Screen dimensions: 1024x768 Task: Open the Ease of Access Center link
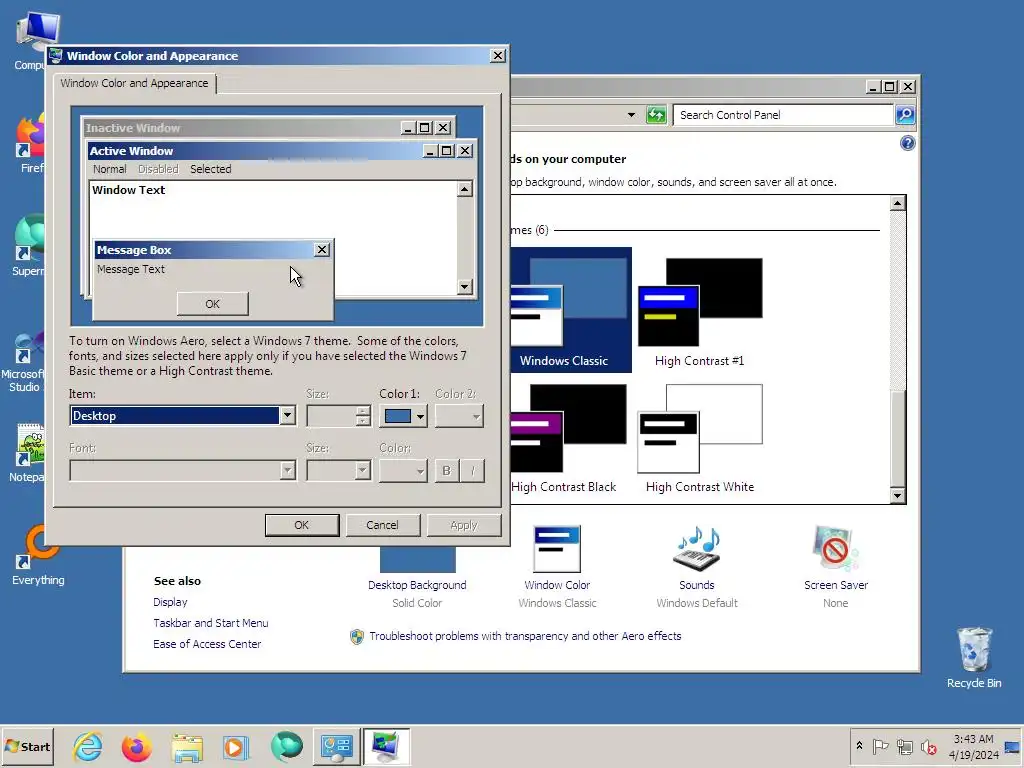coord(207,644)
